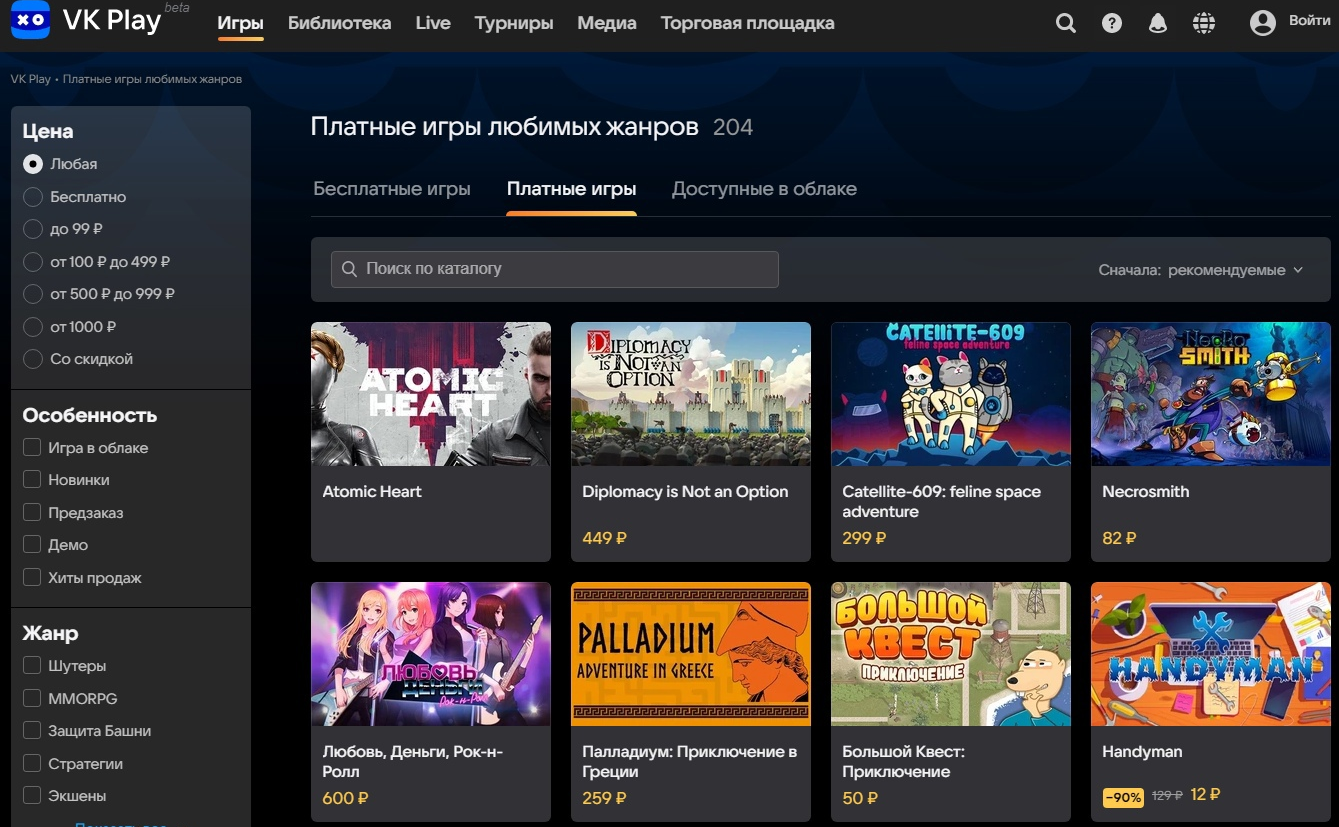Open Diplomacy is Not an Option cover image
The width and height of the screenshot is (1339, 827).
tap(691, 394)
